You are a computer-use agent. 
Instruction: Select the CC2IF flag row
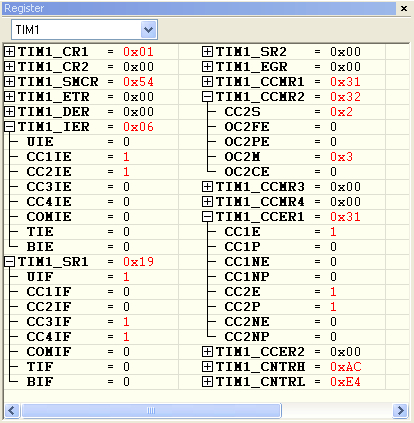point(91,307)
